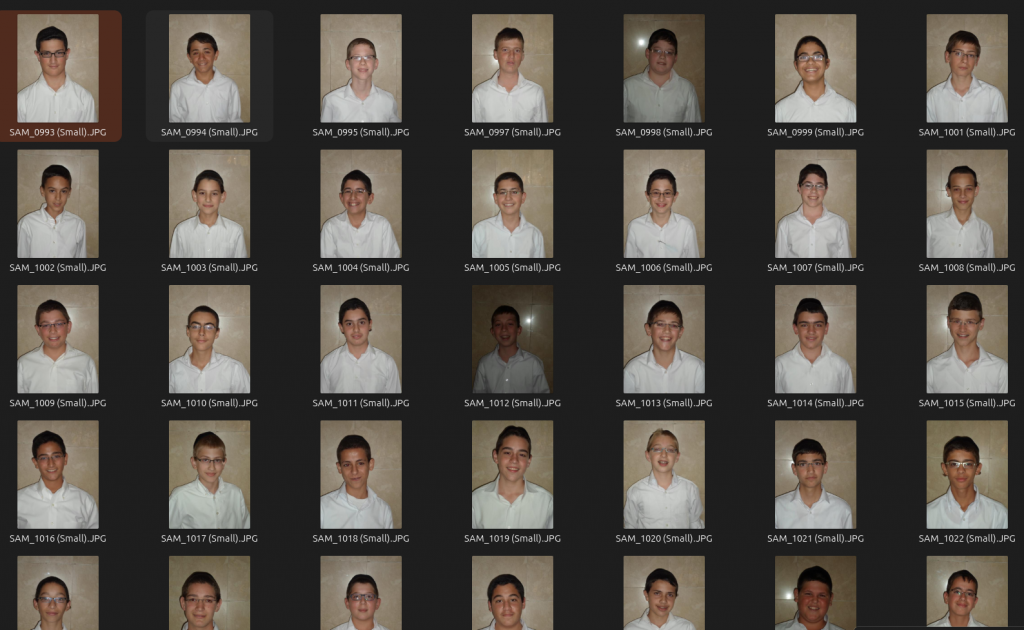Select the name SAM_1012 (Small).JPG

click(x=512, y=403)
